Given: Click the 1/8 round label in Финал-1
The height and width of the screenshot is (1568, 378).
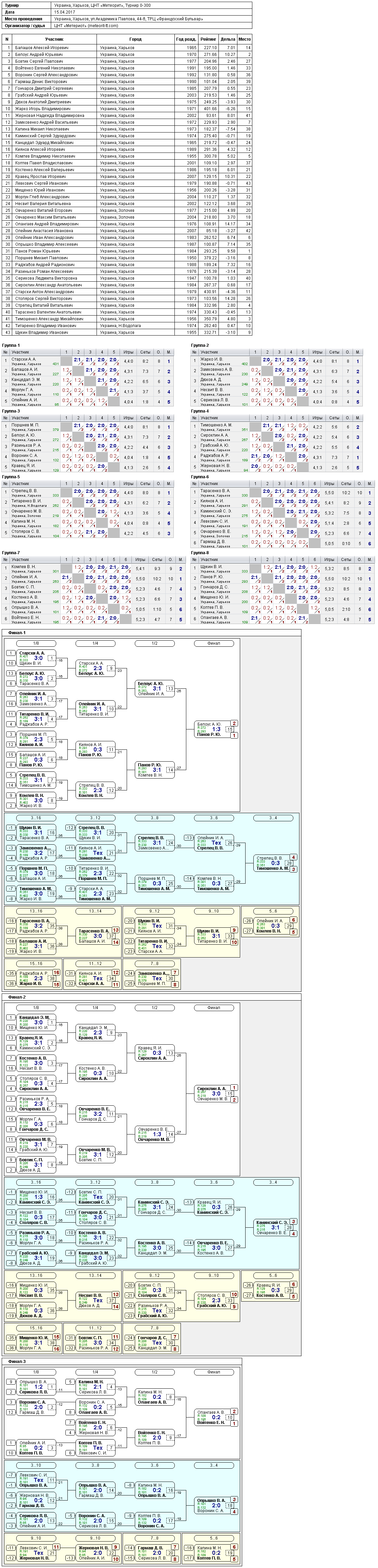Looking at the screenshot, I should (36, 643).
